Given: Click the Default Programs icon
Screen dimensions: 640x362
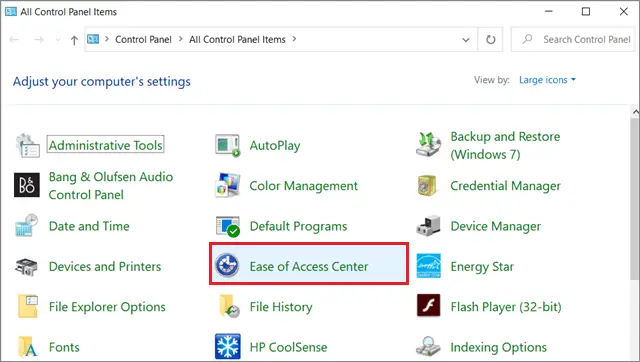Looking at the screenshot, I should (x=227, y=226).
